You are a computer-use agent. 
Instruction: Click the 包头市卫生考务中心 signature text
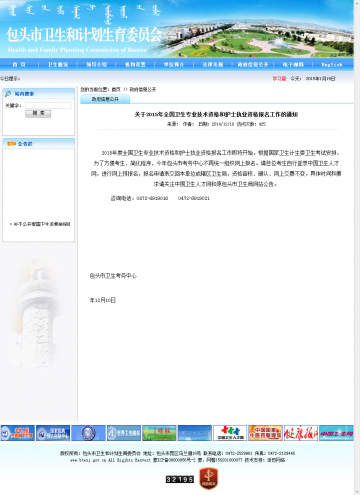coord(113,276)
